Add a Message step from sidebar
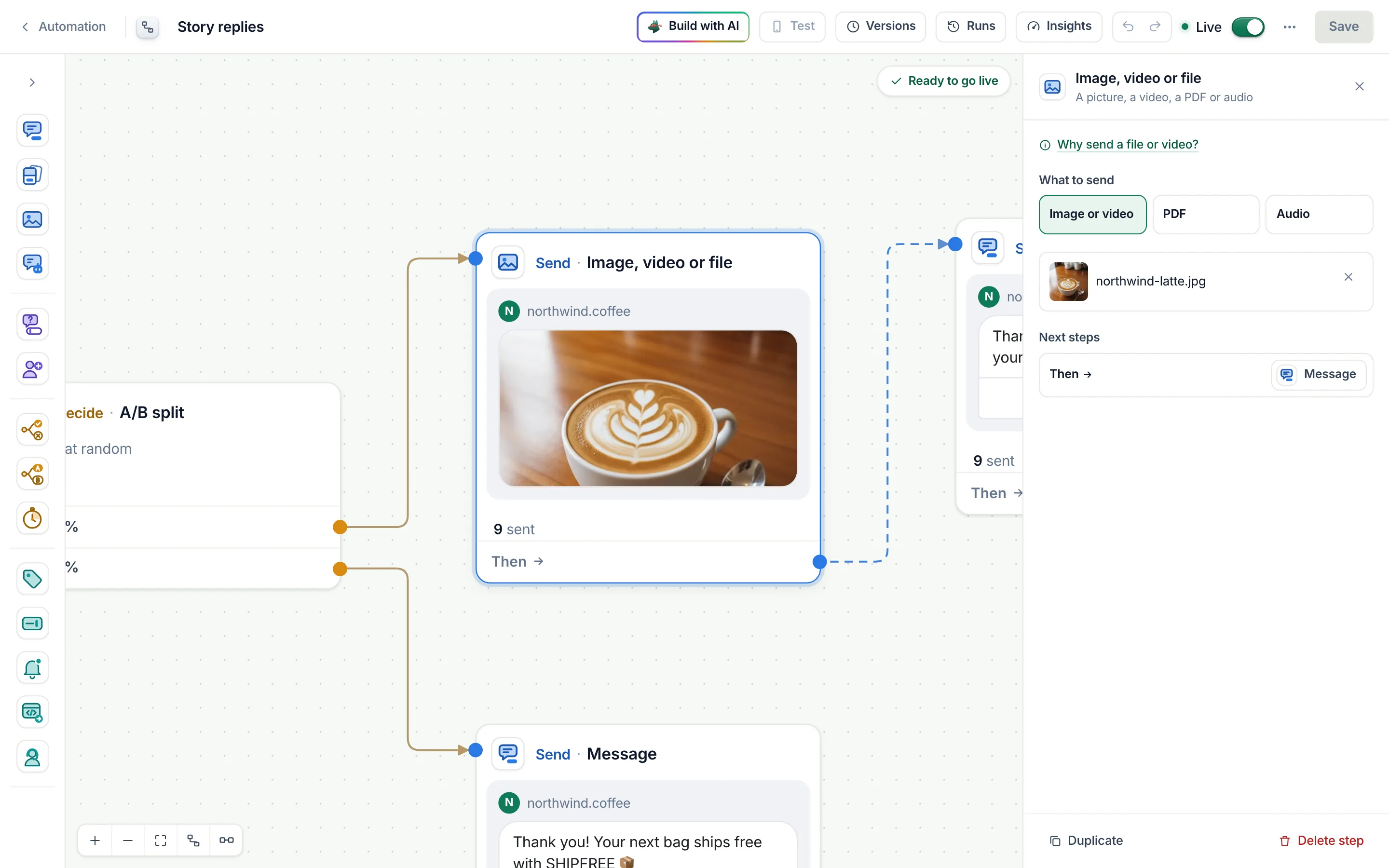This screenshot has width=1389, height=868. 32,130
